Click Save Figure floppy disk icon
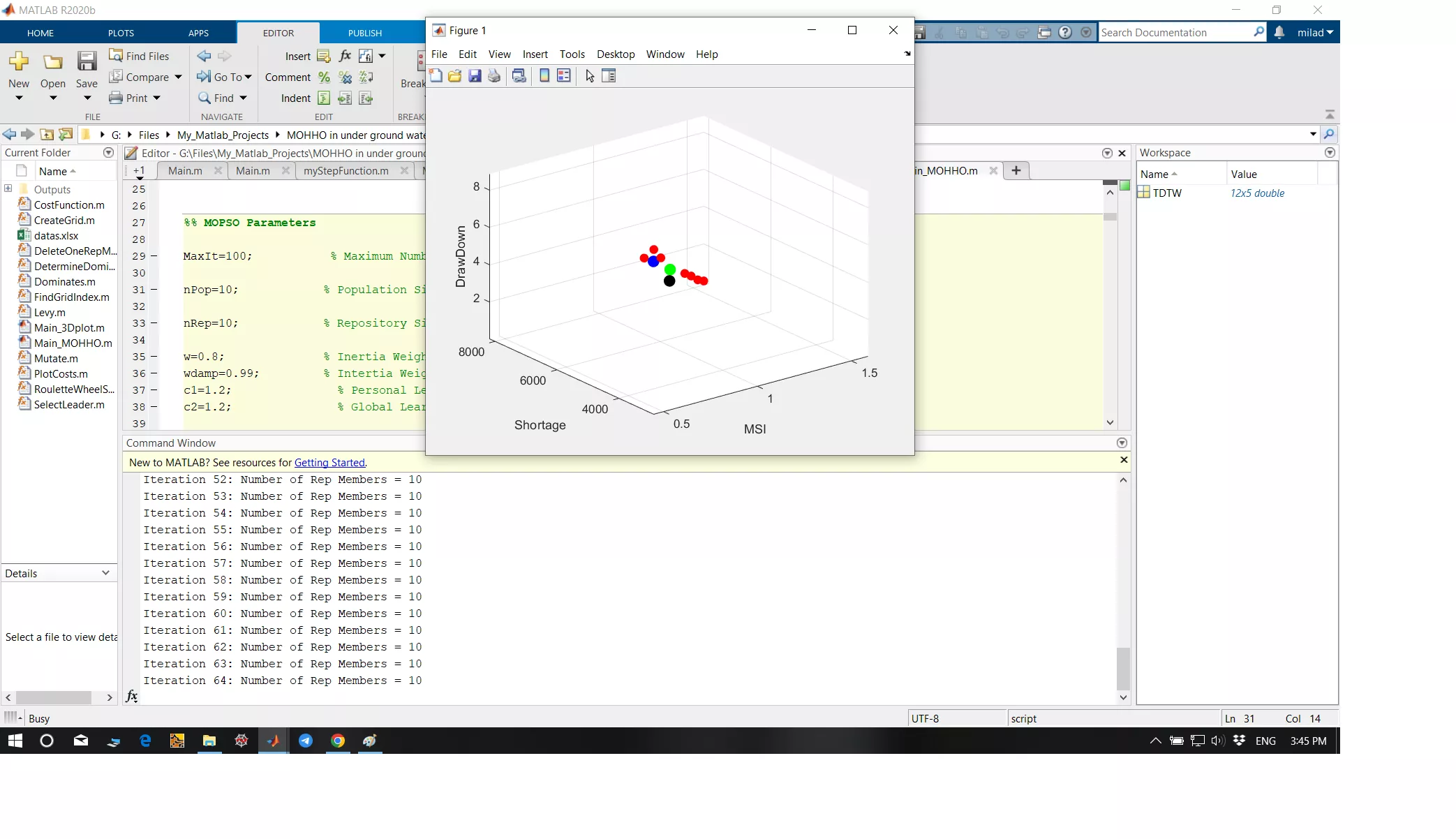The image size is (1456, 839). click(x=475, y=76)
